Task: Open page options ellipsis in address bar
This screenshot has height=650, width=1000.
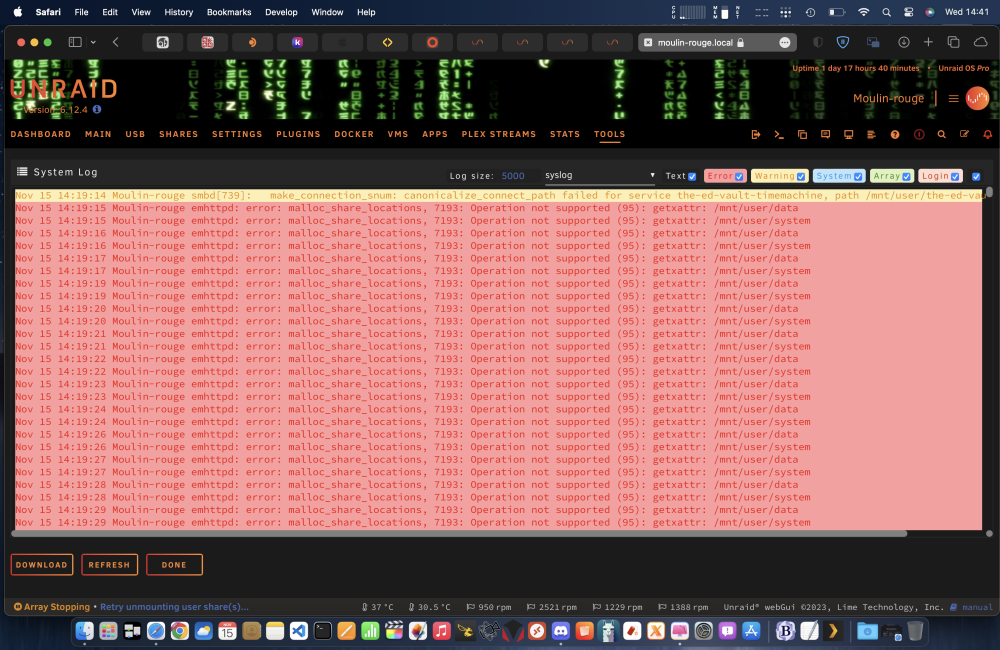Action: tap(785, 42)
